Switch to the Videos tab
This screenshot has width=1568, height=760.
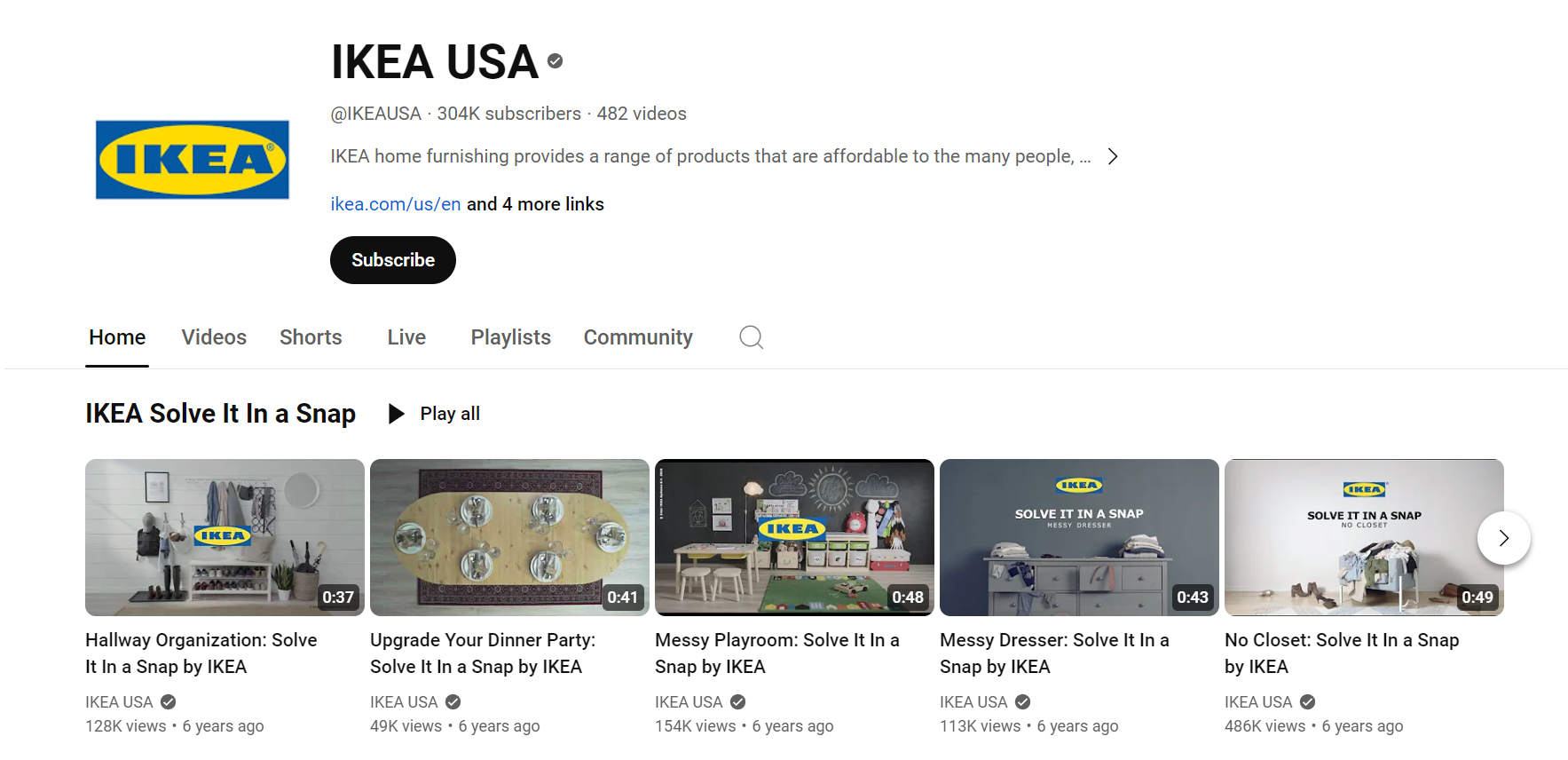pos(214,337)
